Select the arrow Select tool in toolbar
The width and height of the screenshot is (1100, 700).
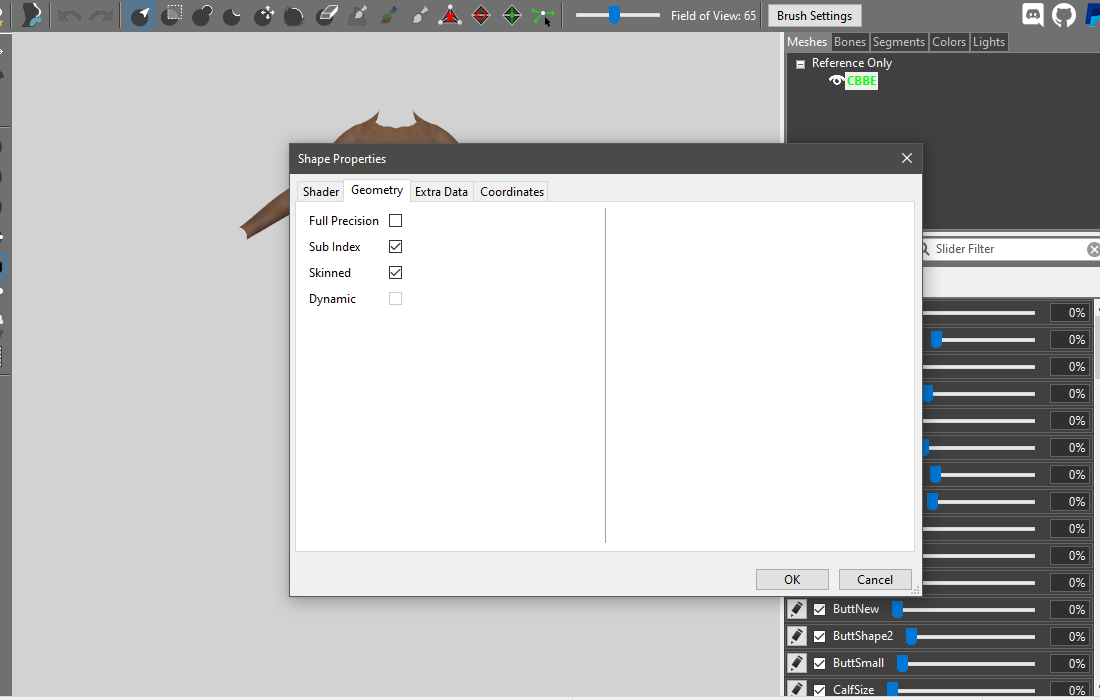pos(140,15)
